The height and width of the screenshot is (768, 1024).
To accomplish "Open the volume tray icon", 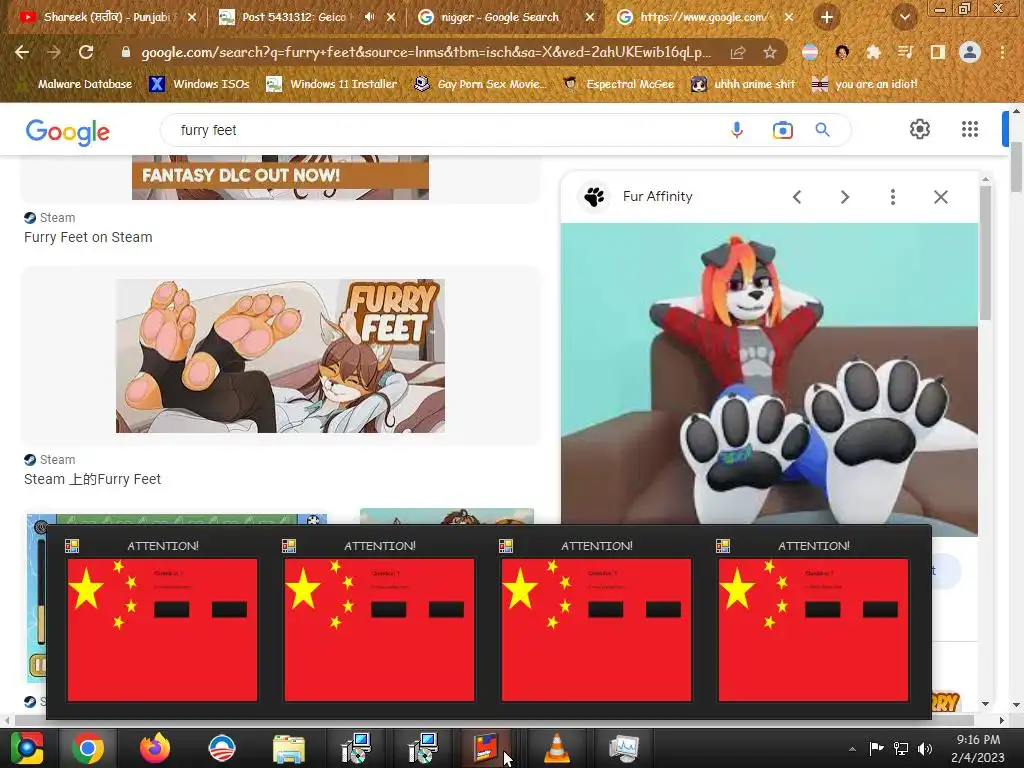I will click(925, 748).
